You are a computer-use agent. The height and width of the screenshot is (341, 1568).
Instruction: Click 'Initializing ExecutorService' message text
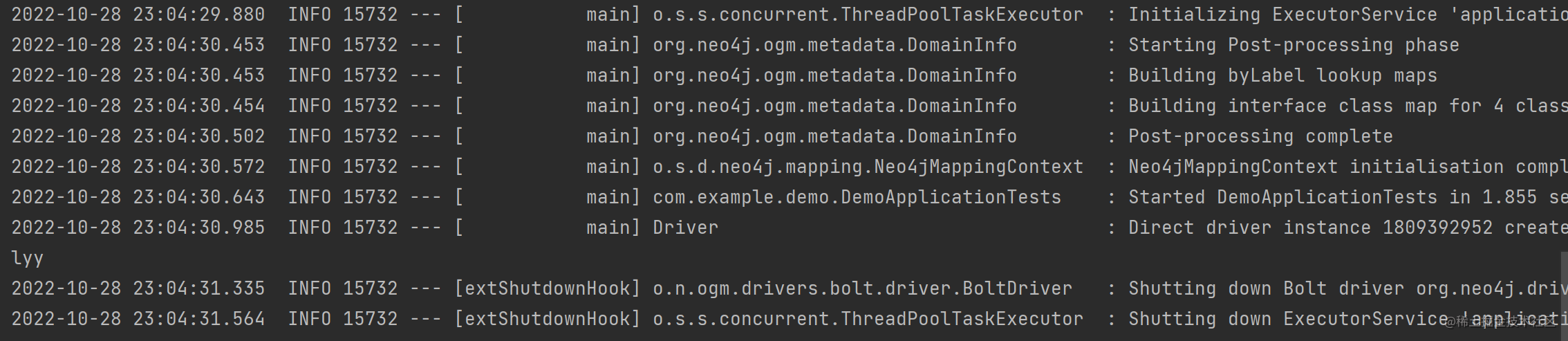click(x=1282, y=15)
